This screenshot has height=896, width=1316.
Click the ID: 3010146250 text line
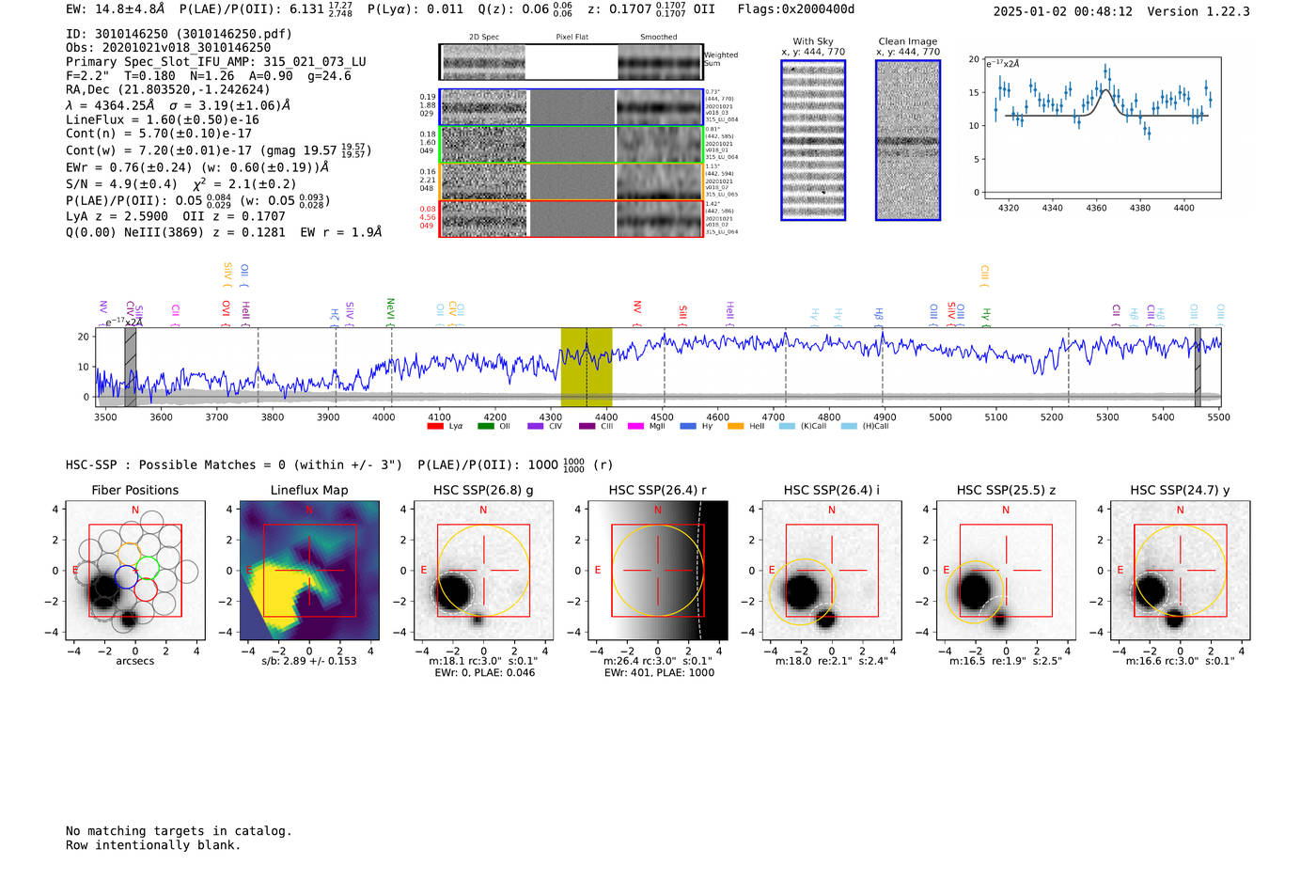[x=179, y=34]
